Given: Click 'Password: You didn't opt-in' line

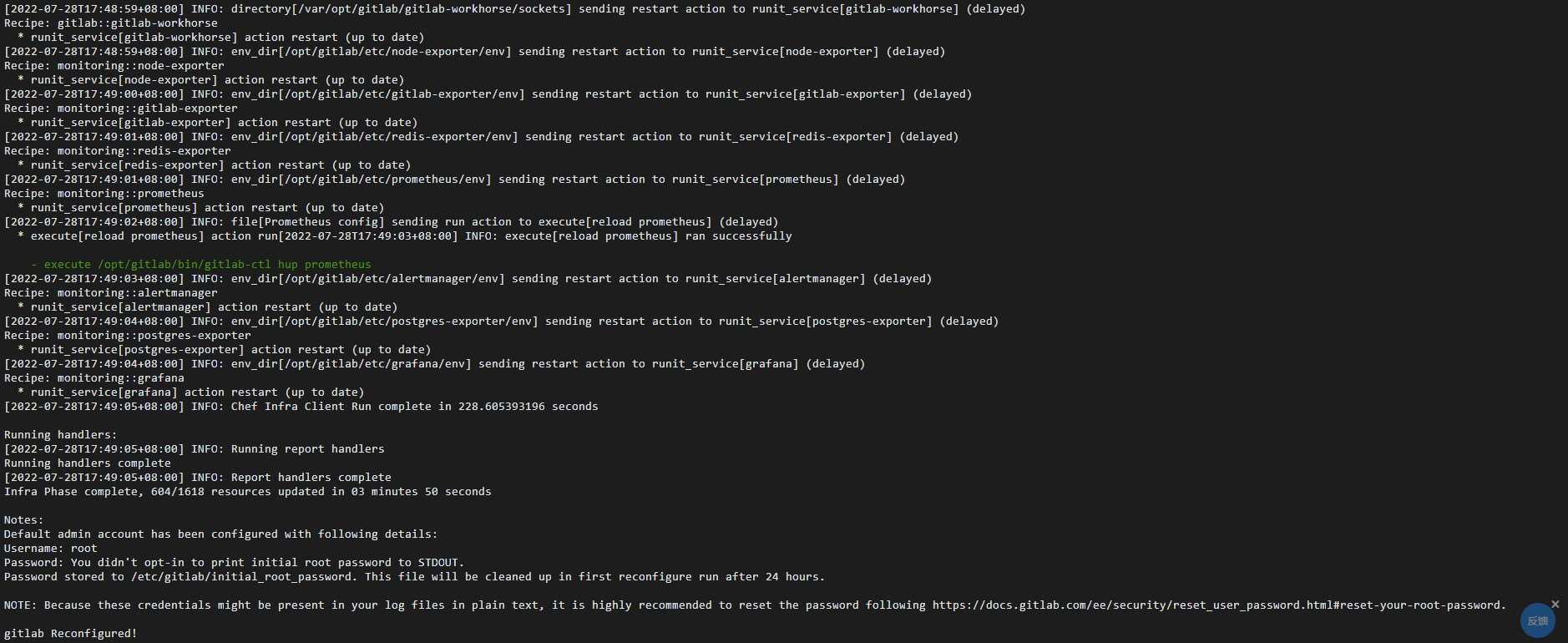Looking at the screenshot, I should [235, 563].
